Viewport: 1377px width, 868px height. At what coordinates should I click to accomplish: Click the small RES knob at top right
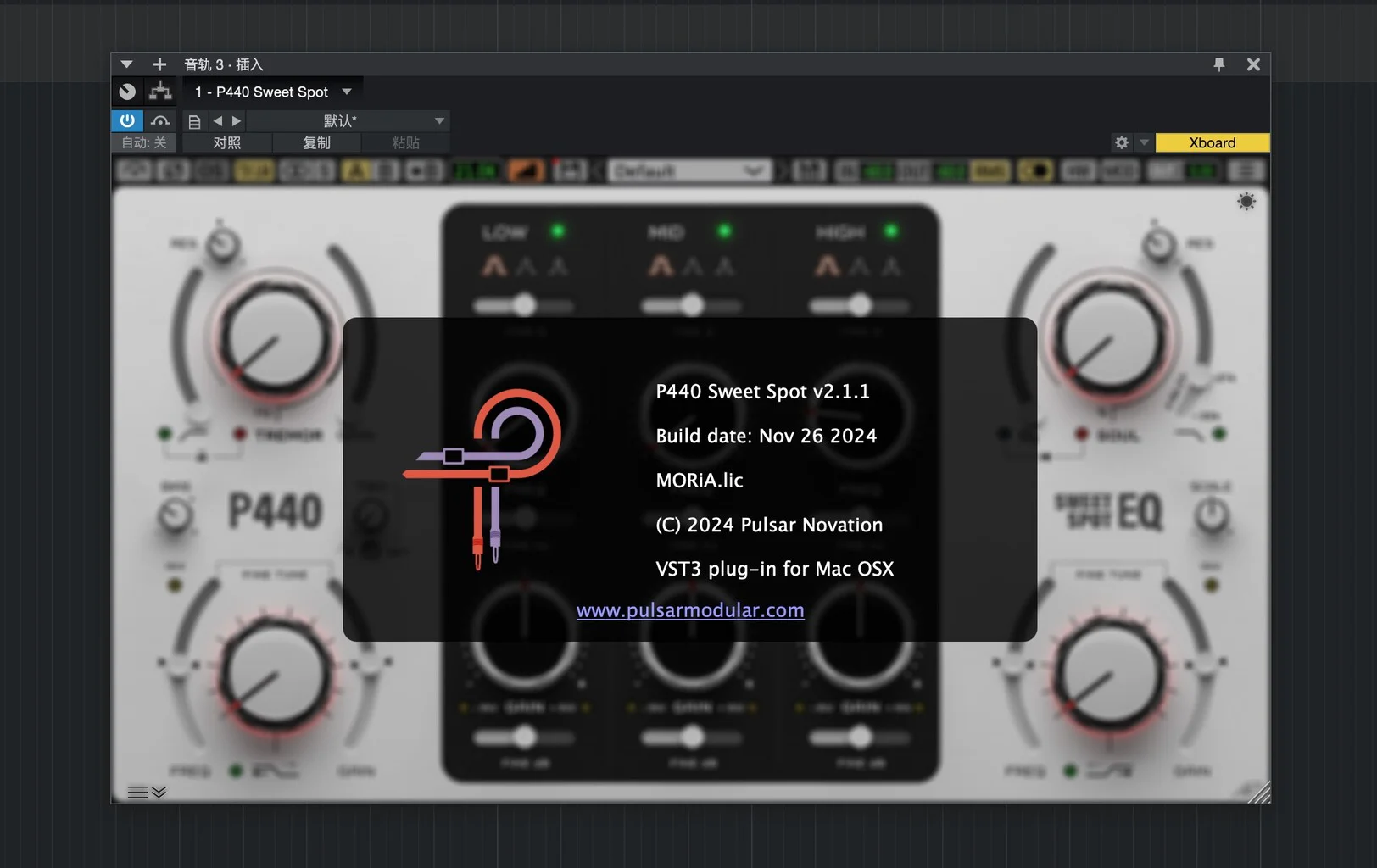point(1158,245)
